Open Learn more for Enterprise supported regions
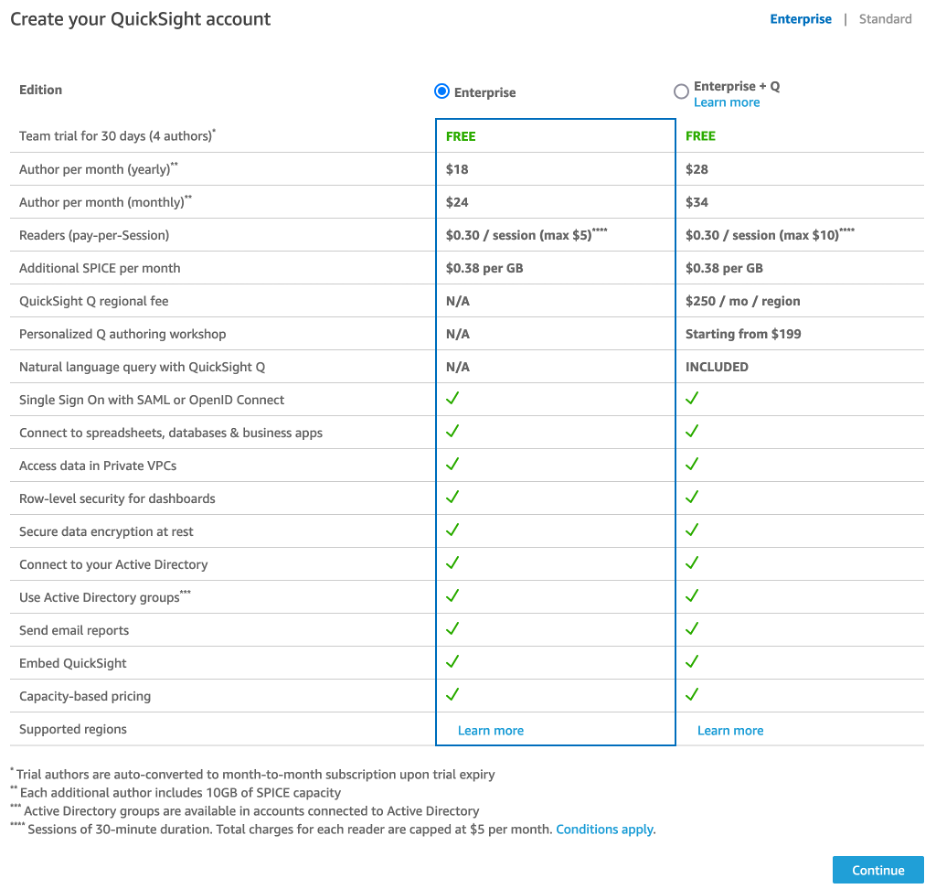This screenshot has height=890, width=936. point(490,730)
